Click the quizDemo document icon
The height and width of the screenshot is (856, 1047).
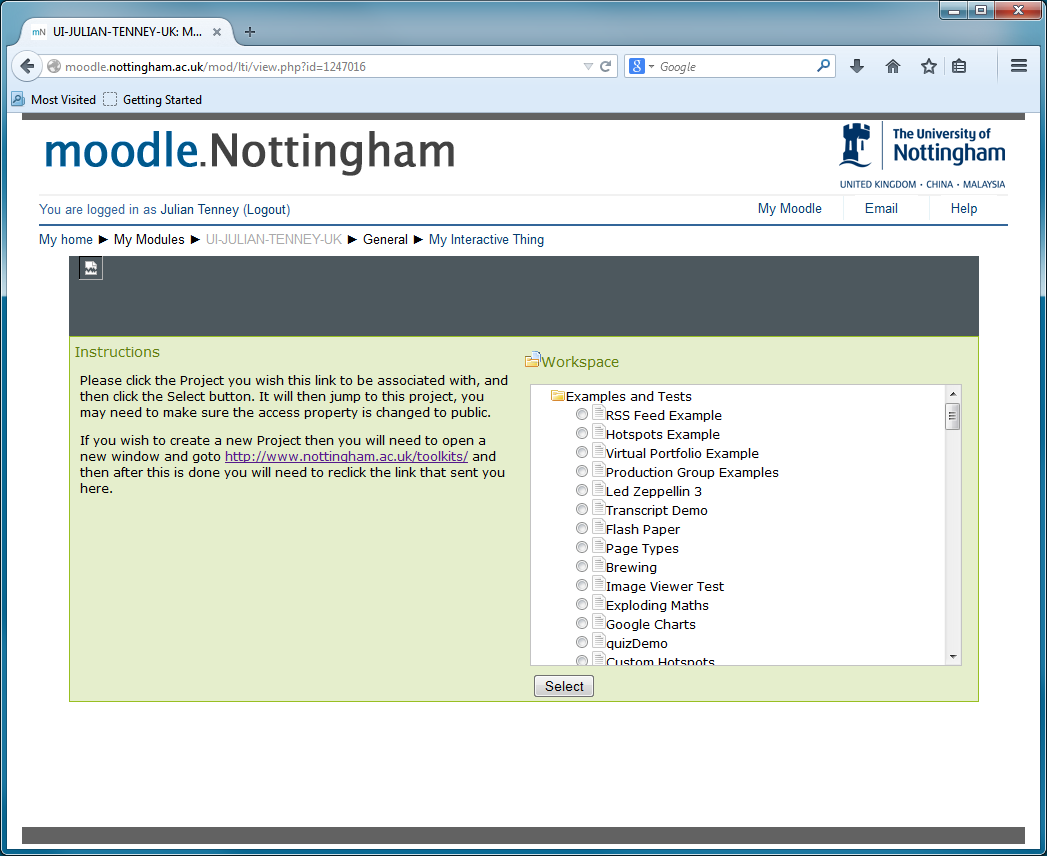pos(598,640)
